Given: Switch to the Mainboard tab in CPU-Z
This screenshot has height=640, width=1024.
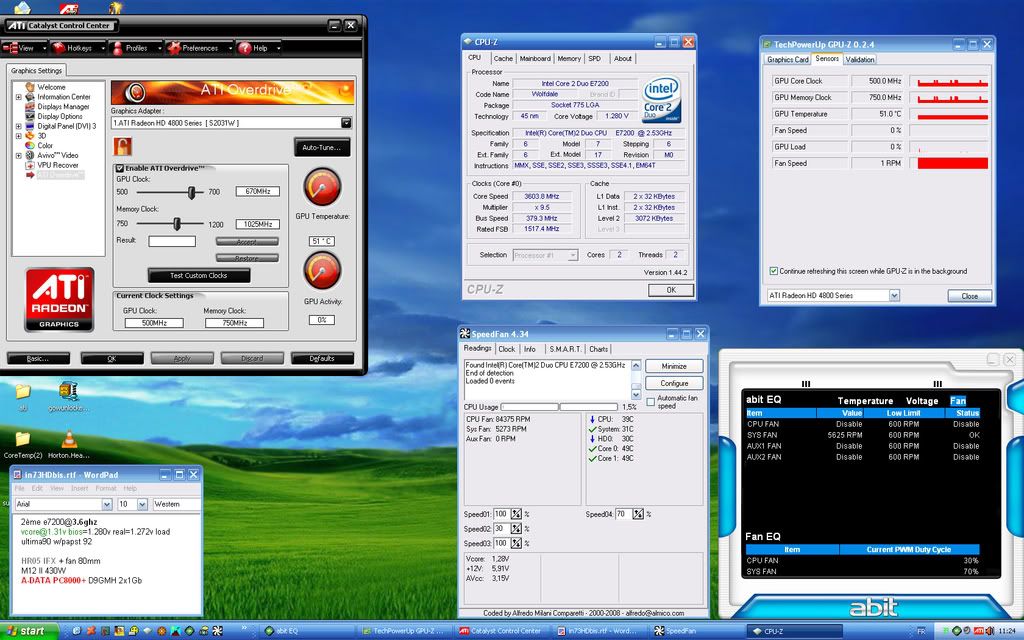Looking at the screenshot, I should (534, 59).
